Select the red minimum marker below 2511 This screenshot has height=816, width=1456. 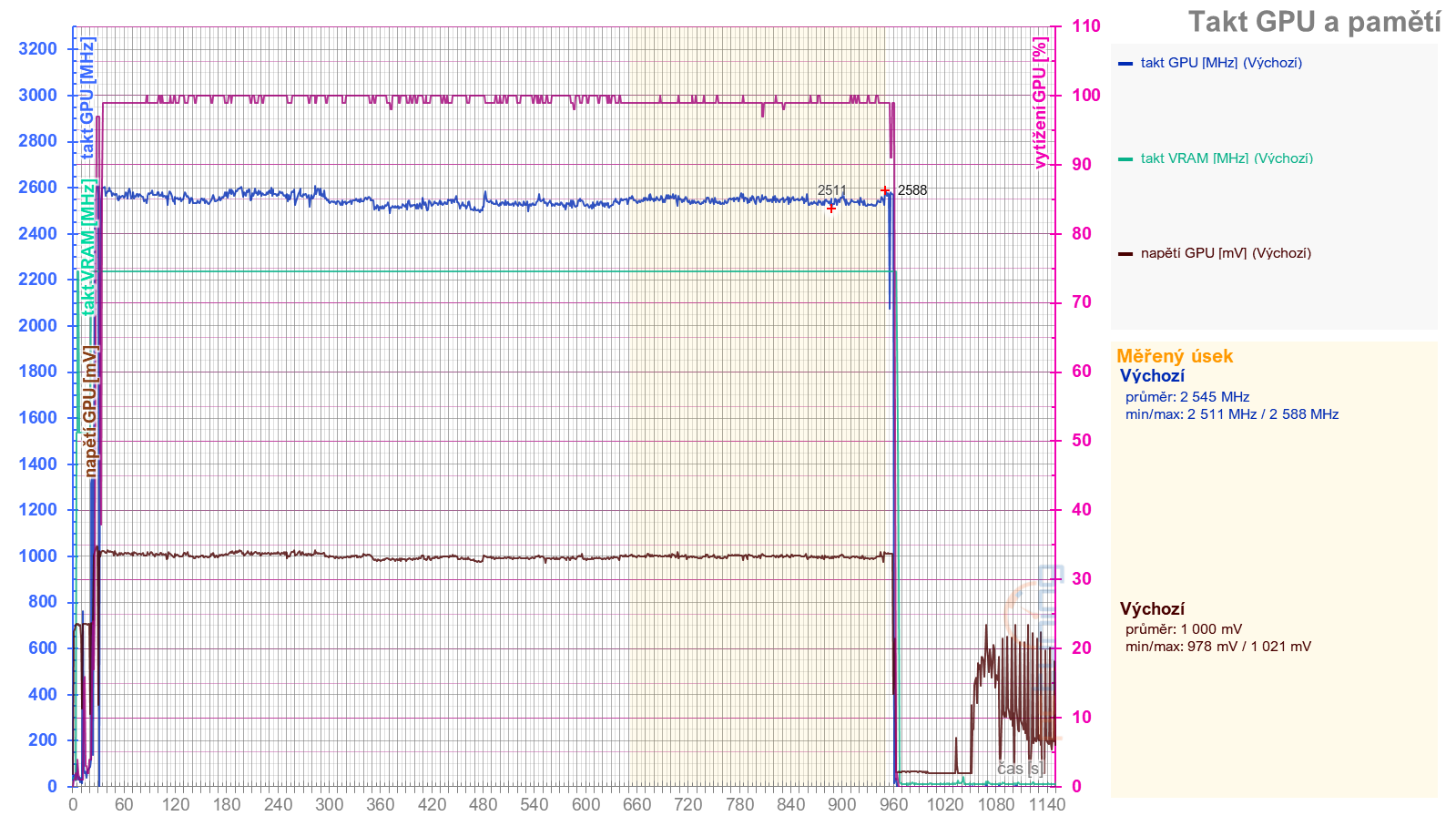tap(830, 209)
